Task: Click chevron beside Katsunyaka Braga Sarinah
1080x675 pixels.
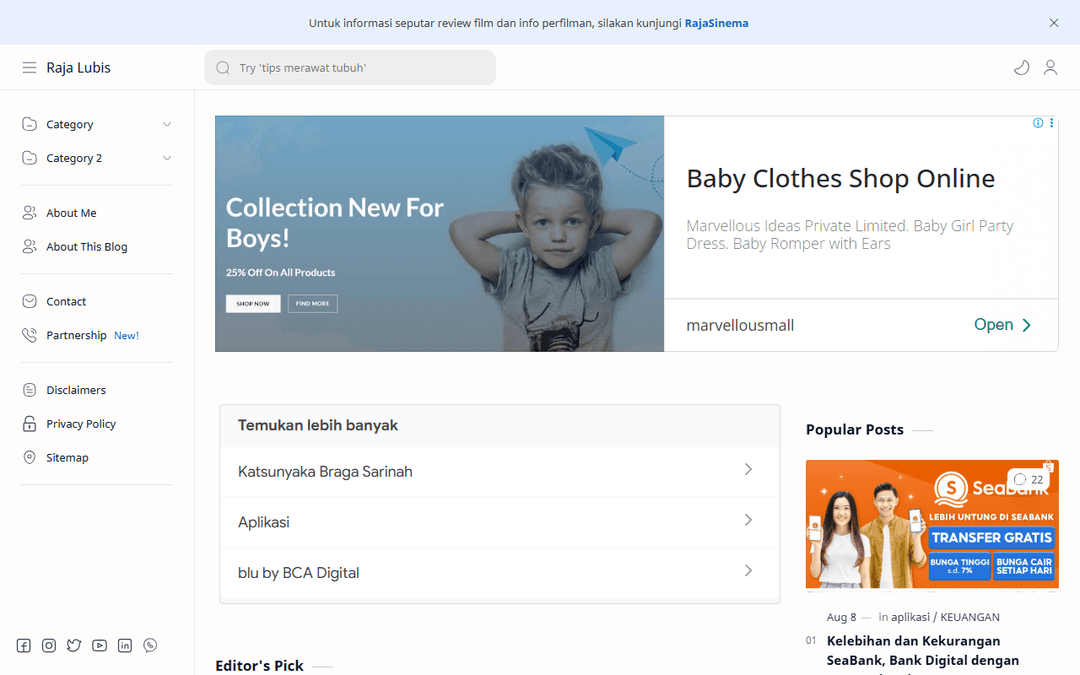Action: tap(748, 470)
